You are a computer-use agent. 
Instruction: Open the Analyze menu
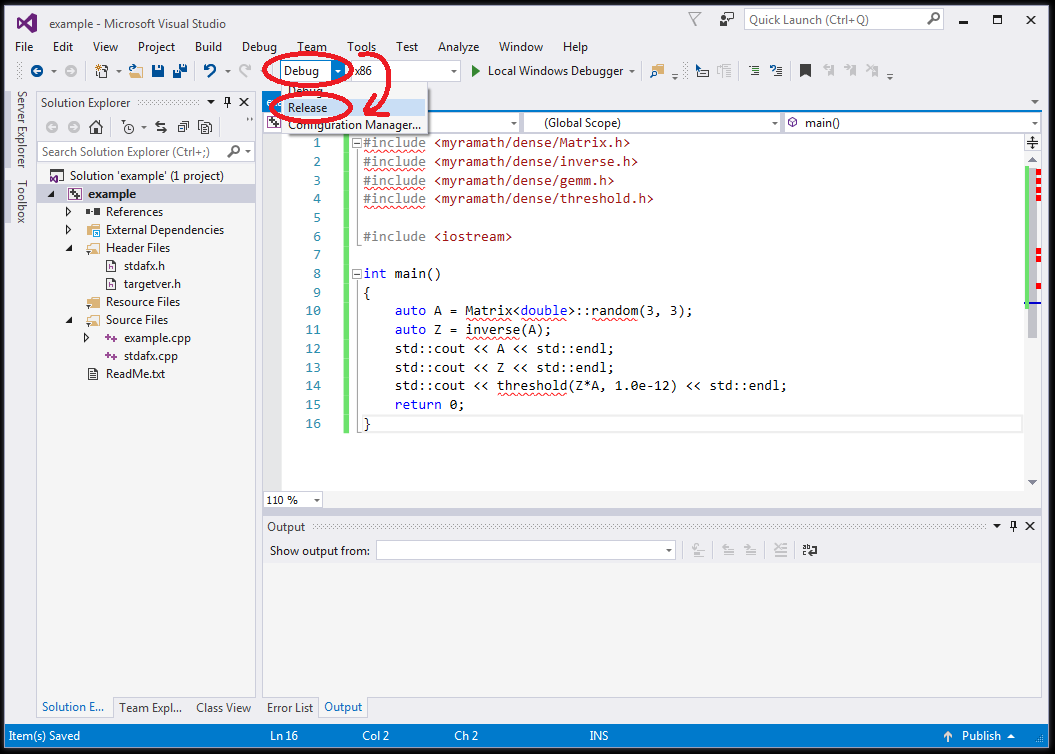(x=458, y=46)
